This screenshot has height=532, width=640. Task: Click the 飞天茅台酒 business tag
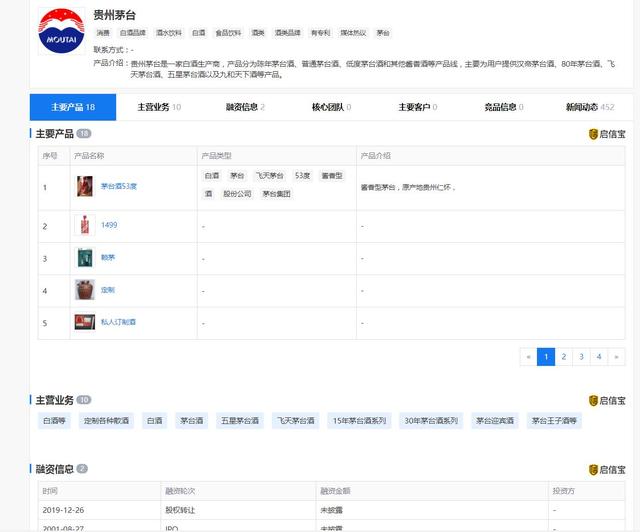(x=296, y=421)
